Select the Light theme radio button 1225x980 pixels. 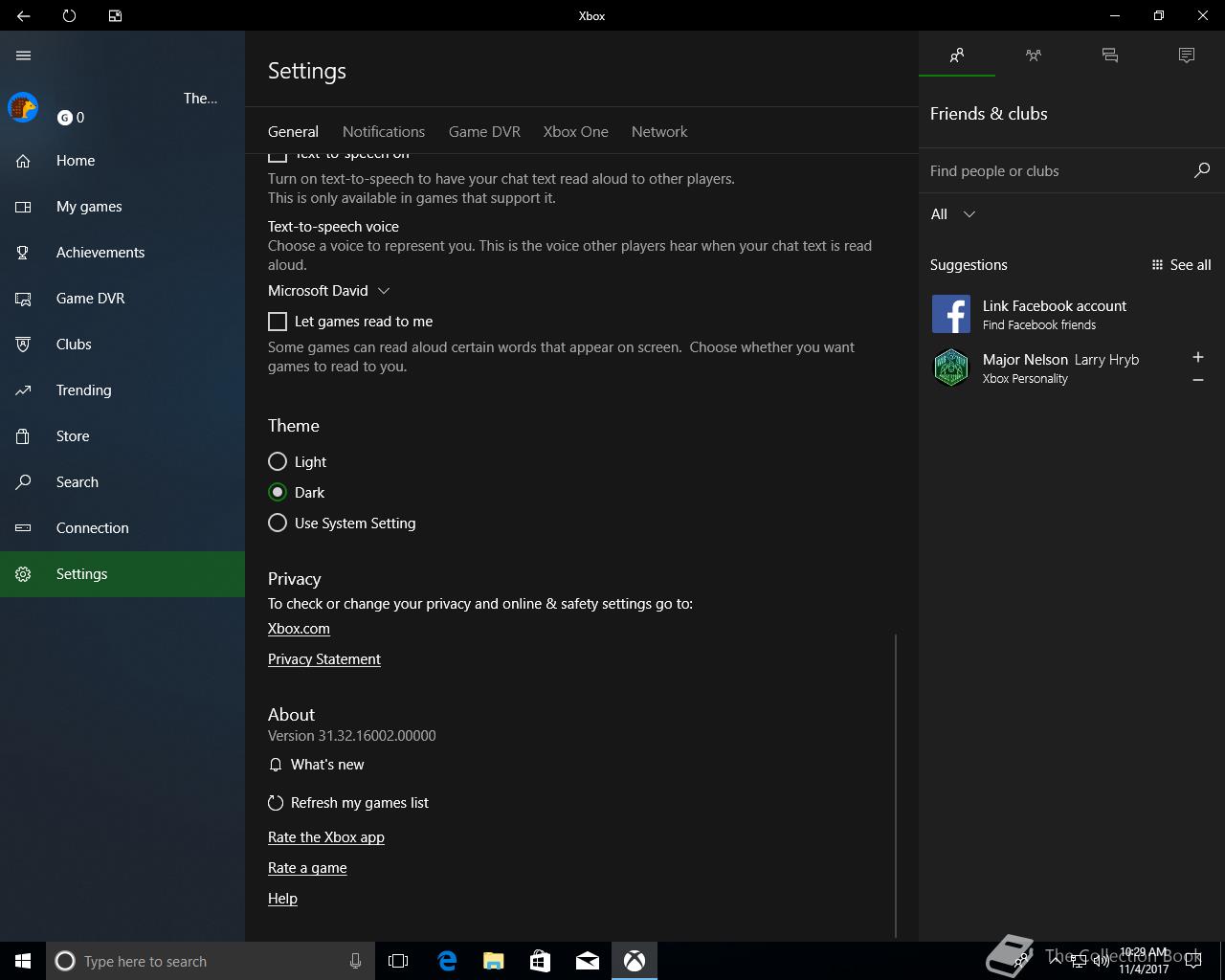(x=278, y=461)
